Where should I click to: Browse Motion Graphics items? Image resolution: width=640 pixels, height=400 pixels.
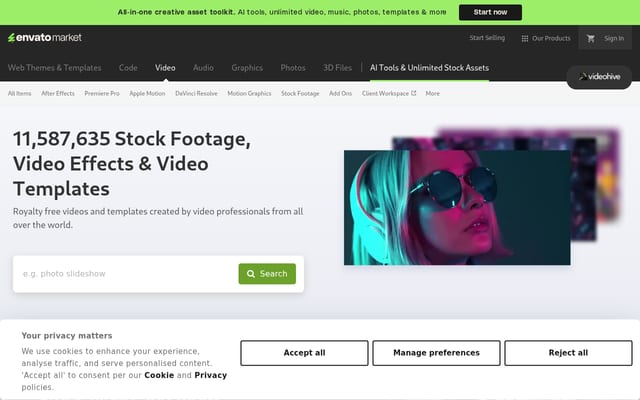coord(249,93)
